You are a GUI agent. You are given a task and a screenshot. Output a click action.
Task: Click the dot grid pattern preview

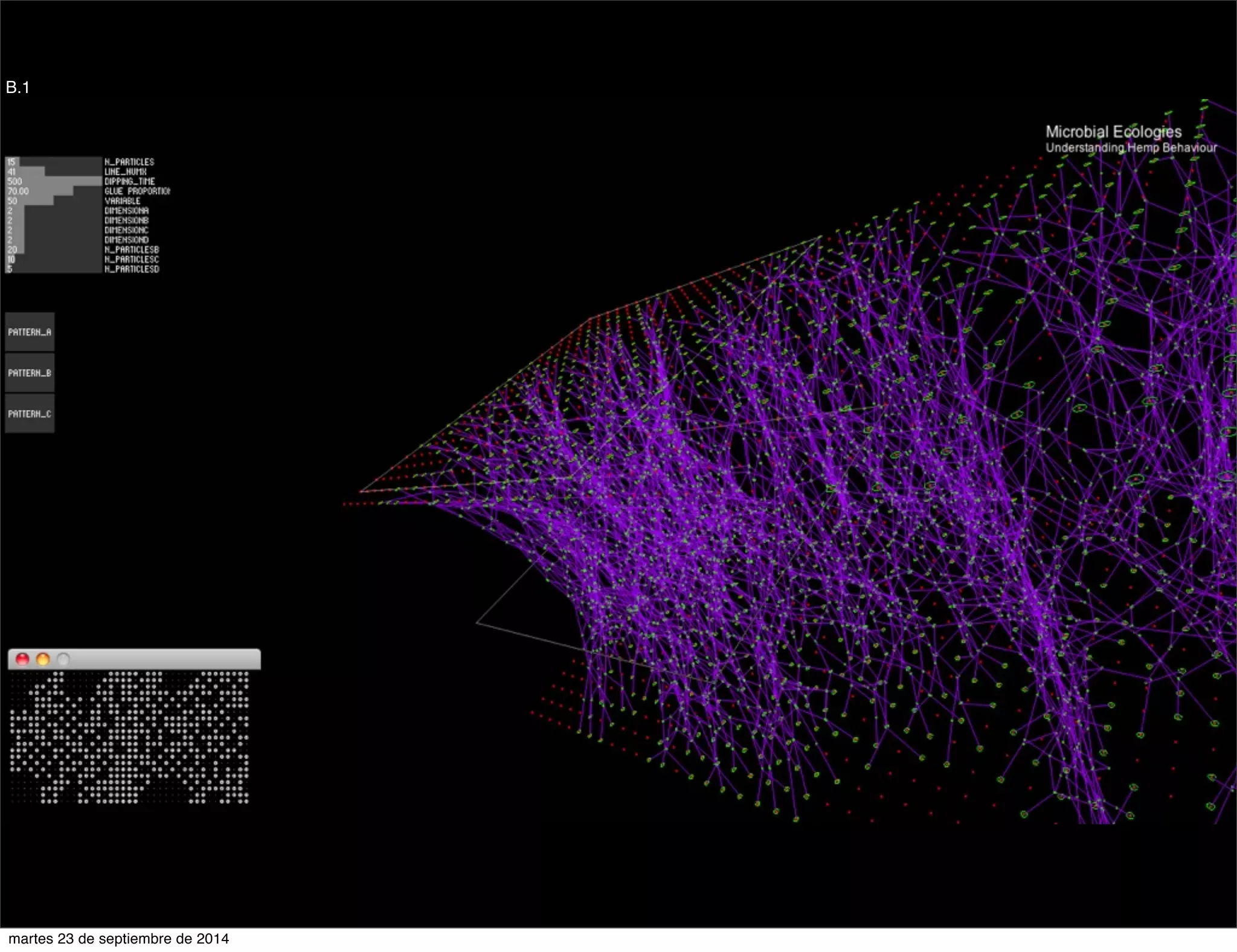[x=129, y=738]
